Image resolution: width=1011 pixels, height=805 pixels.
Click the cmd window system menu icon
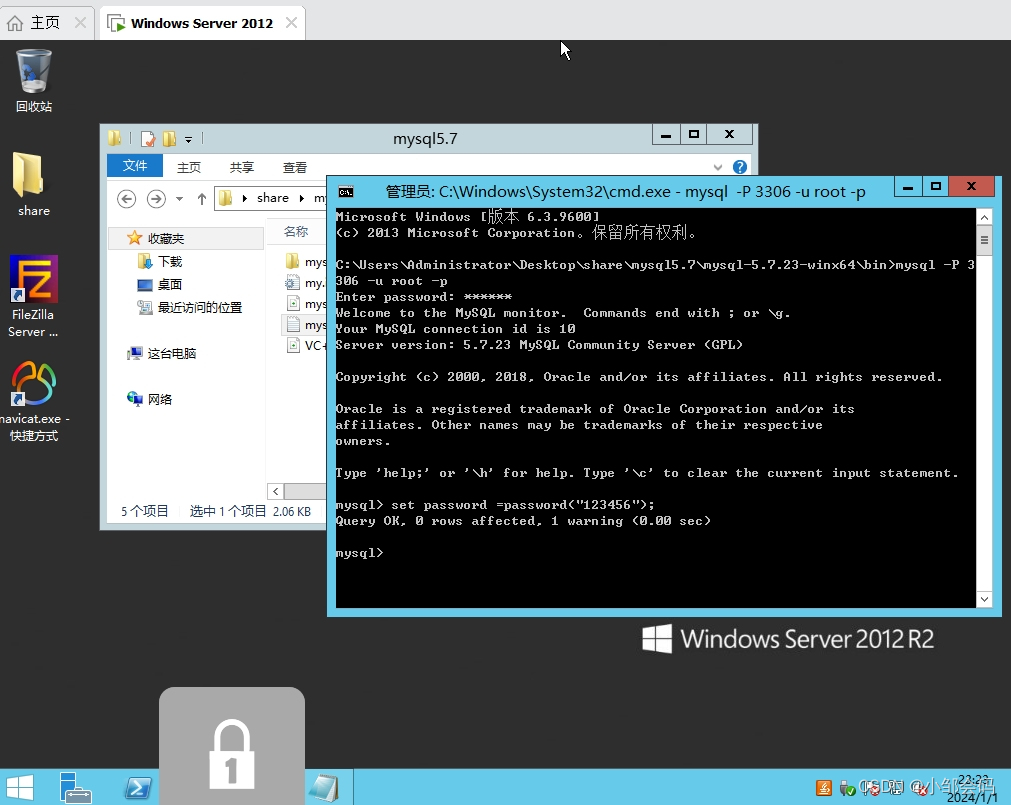coord(346,192)
